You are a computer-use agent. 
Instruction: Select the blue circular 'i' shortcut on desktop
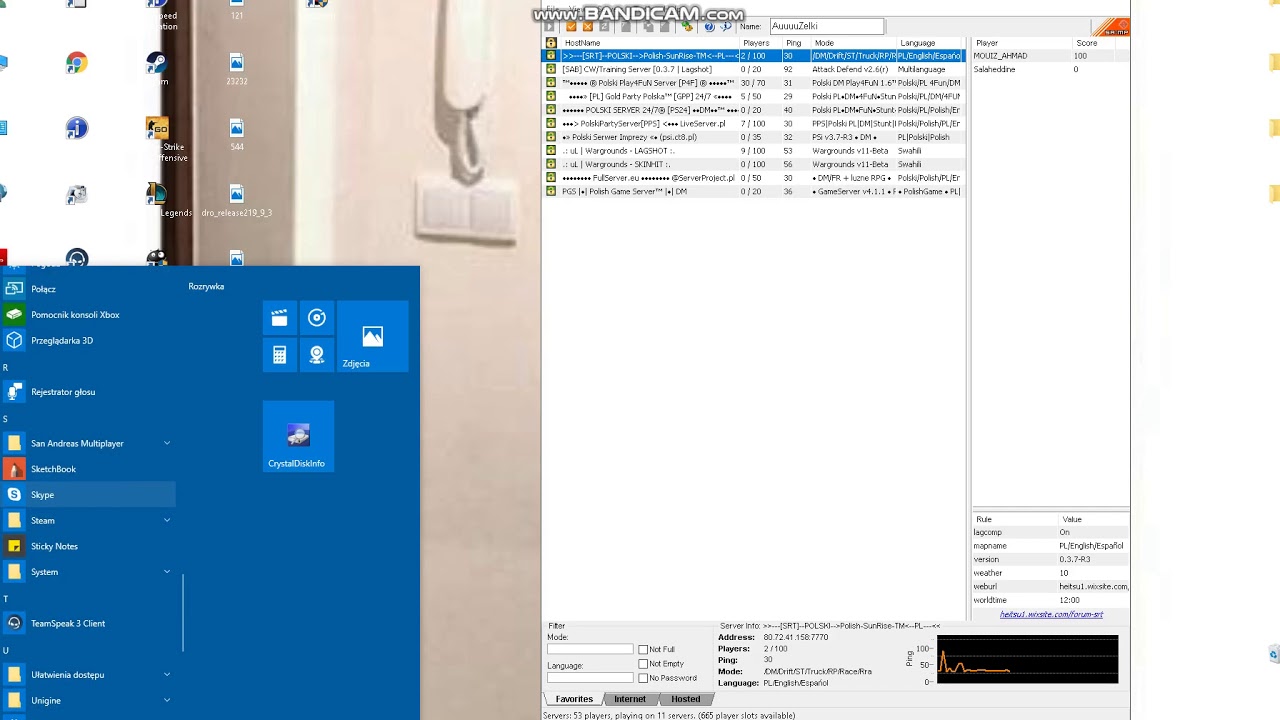[77, 128]
